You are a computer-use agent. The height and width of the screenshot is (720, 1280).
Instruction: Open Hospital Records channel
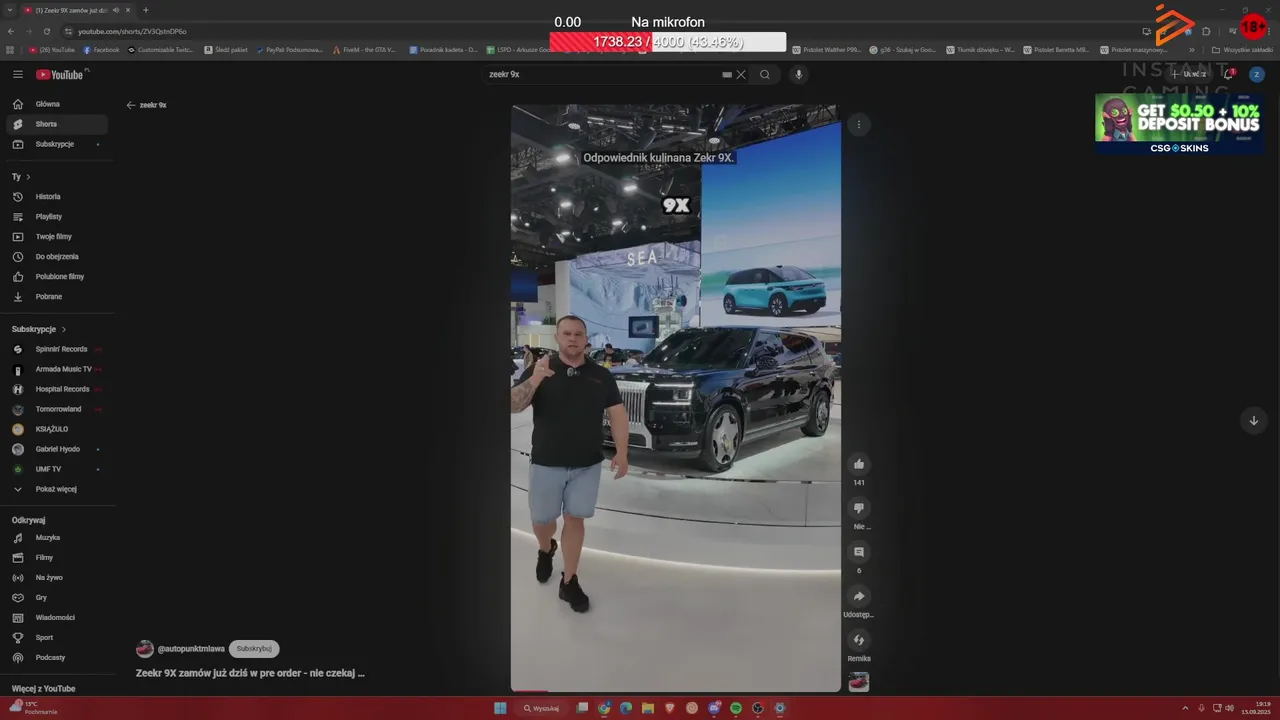[57, 389]
